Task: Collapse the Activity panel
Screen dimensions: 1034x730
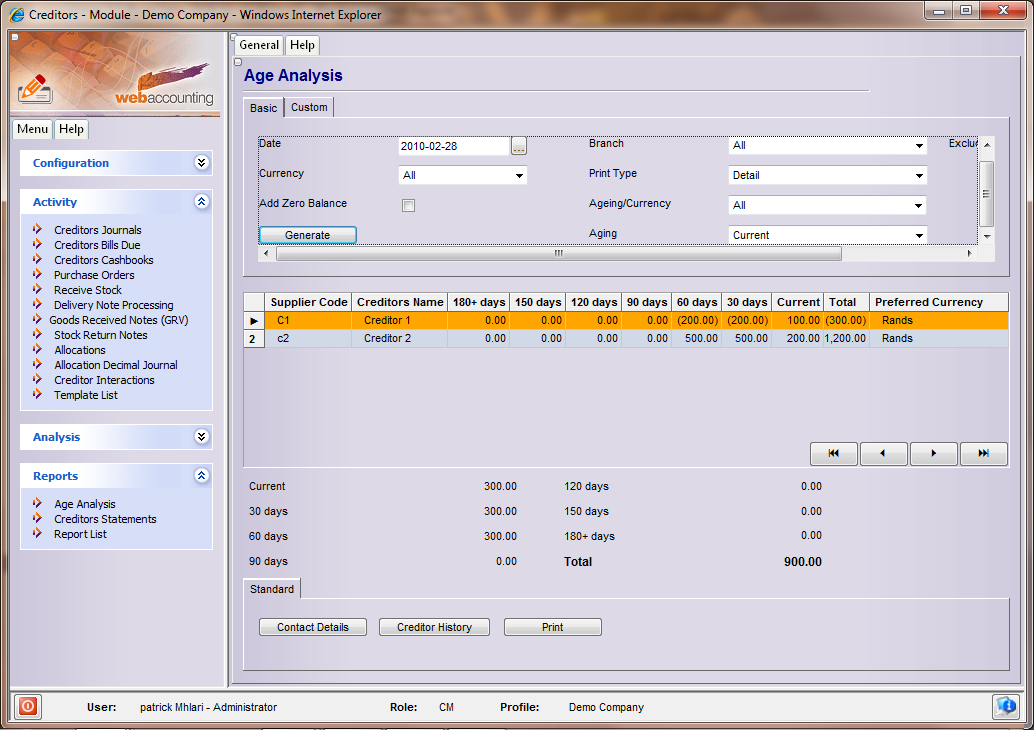Action: (202, 202)
